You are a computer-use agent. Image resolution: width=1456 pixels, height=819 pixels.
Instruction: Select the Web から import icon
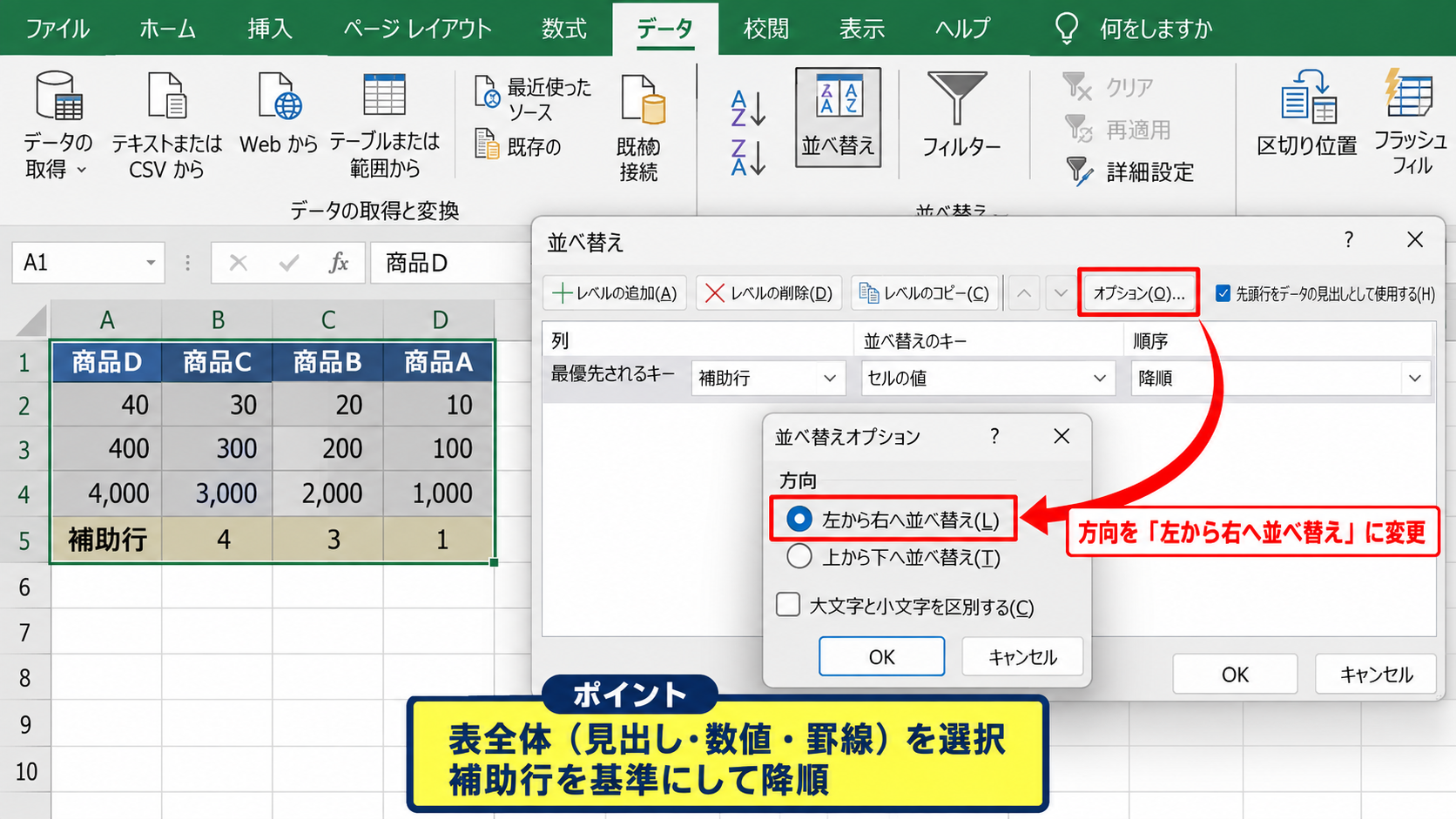[279, 96]
